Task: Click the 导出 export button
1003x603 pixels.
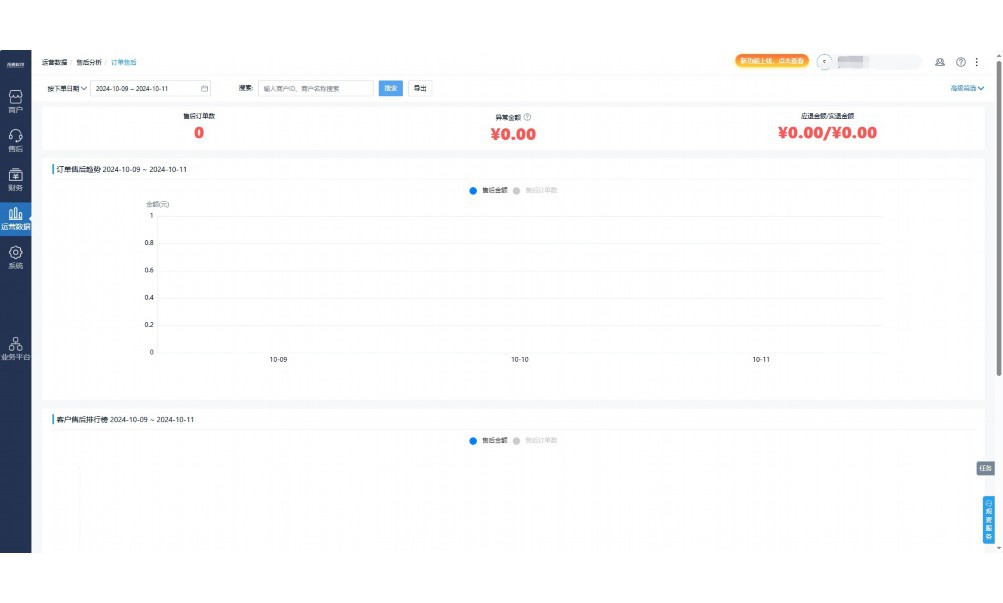Action: click(418, 88)
